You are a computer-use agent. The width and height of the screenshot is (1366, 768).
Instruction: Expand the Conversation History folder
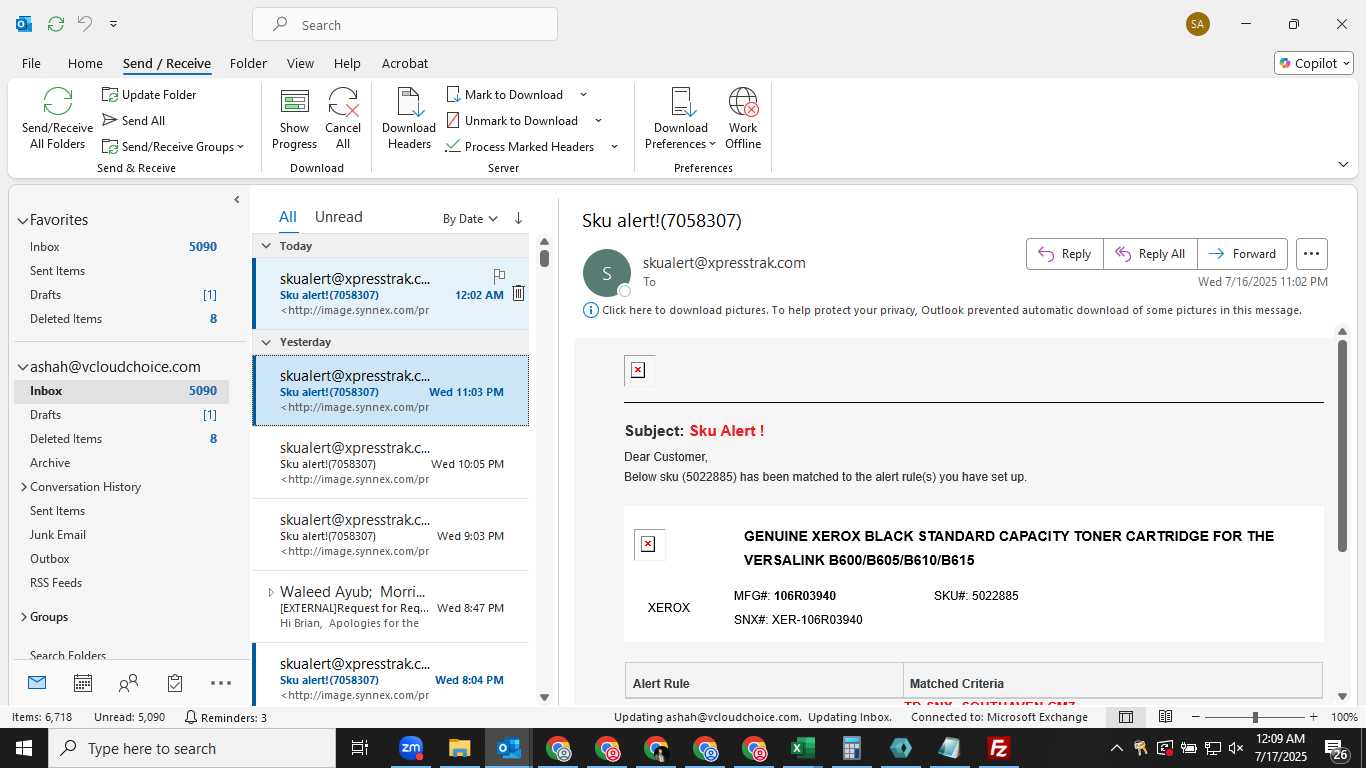[x=24, y=487]
